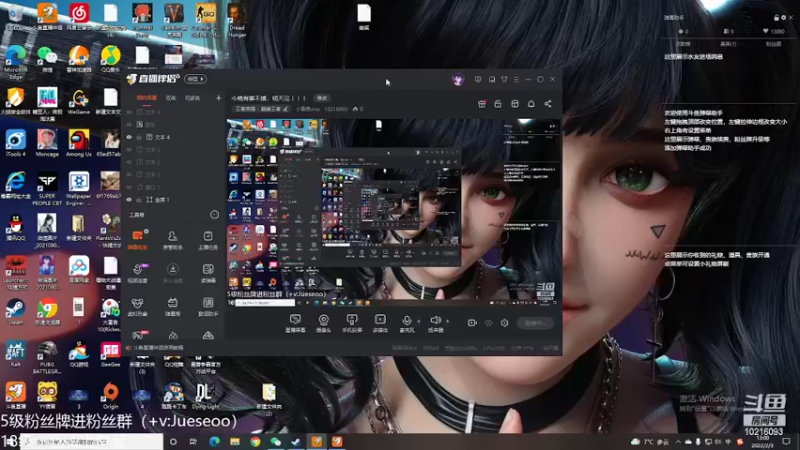
Task: Open the 房管助手 moderator tool
Action: tap(172, 239)
